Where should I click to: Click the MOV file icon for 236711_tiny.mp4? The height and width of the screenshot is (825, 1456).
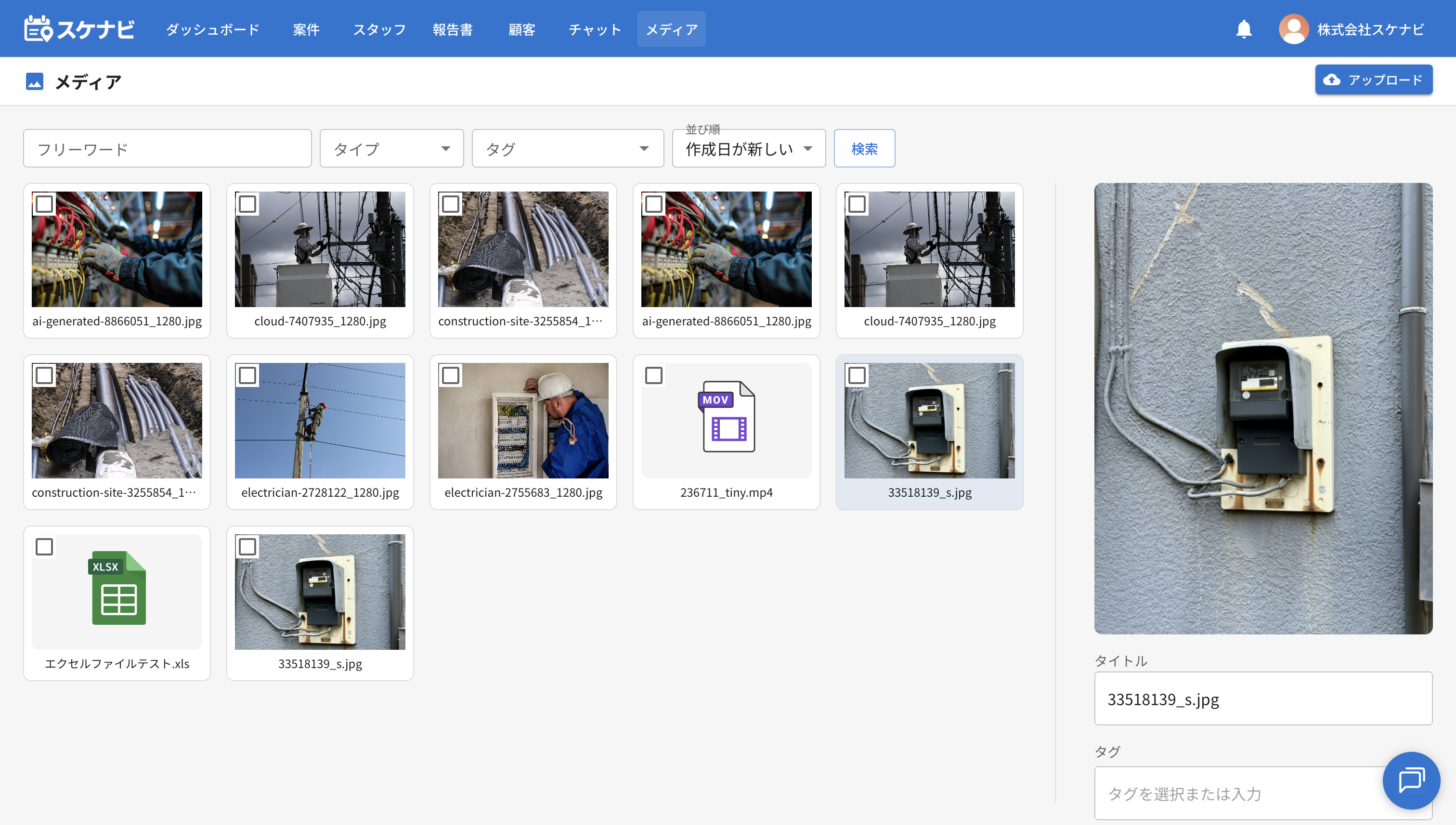click(x=726, y=416)
